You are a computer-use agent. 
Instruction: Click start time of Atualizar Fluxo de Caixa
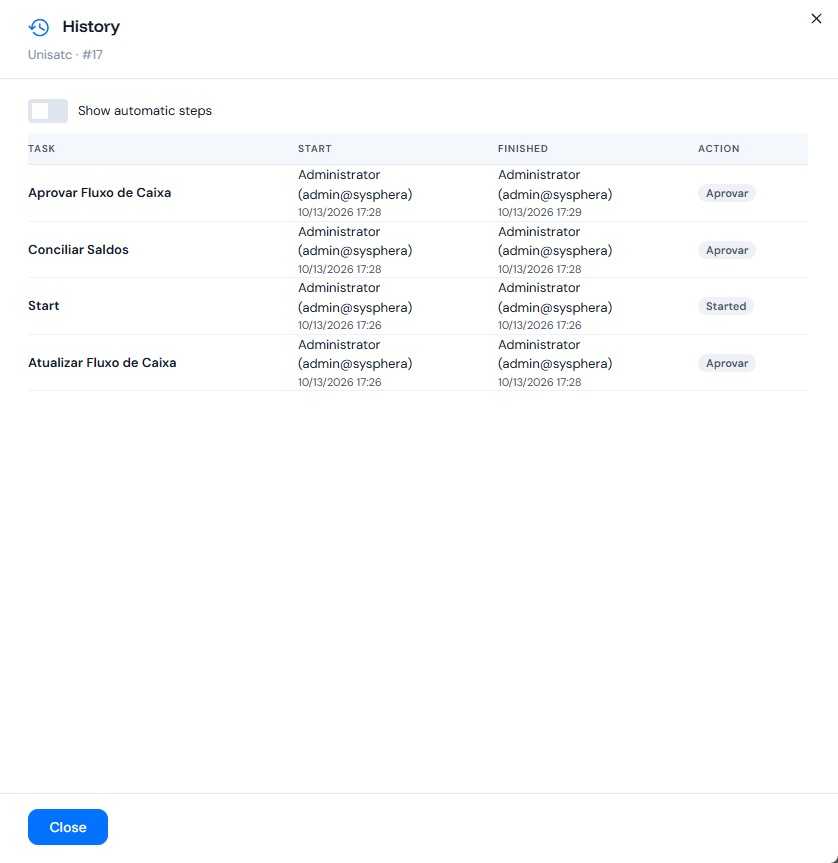339,382
